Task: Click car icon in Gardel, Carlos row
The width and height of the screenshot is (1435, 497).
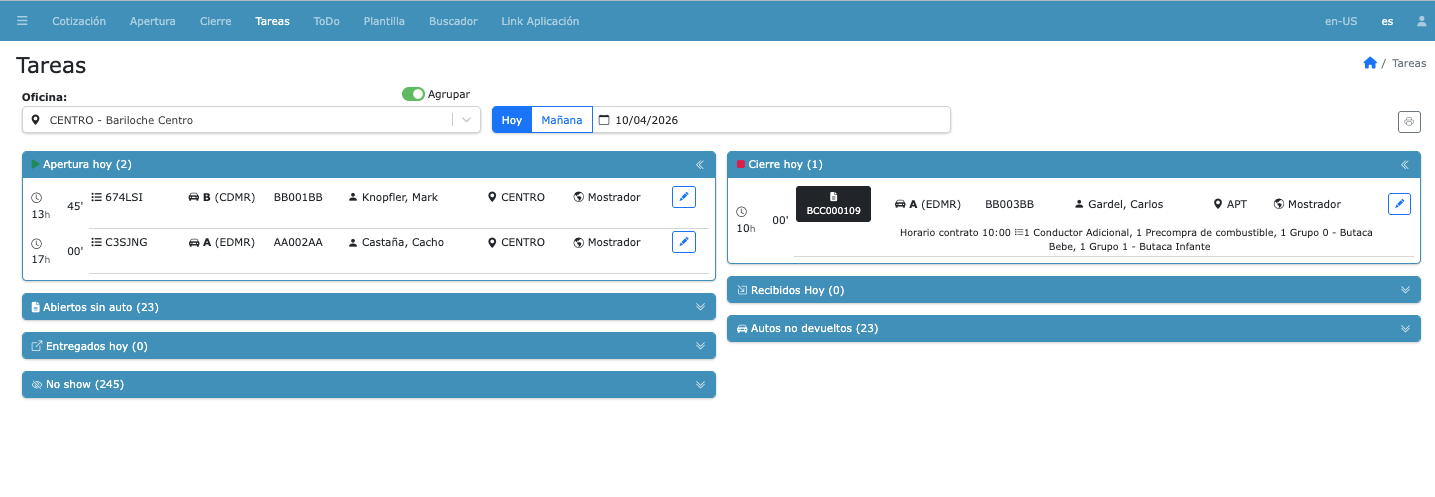Action: point(900,204)
